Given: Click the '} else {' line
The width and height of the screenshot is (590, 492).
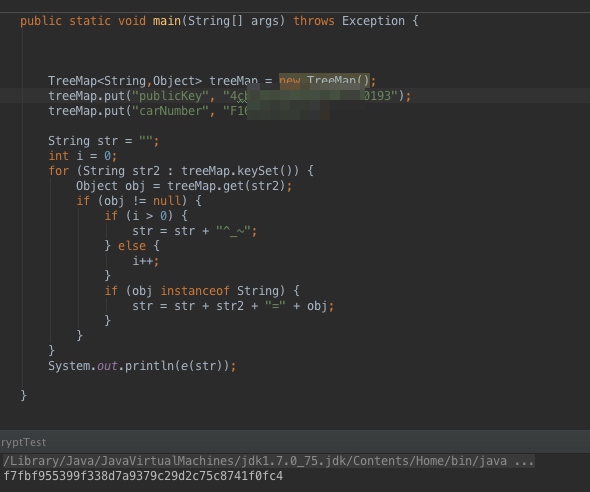Looking at the screenshot, I should tap(132, 246).
